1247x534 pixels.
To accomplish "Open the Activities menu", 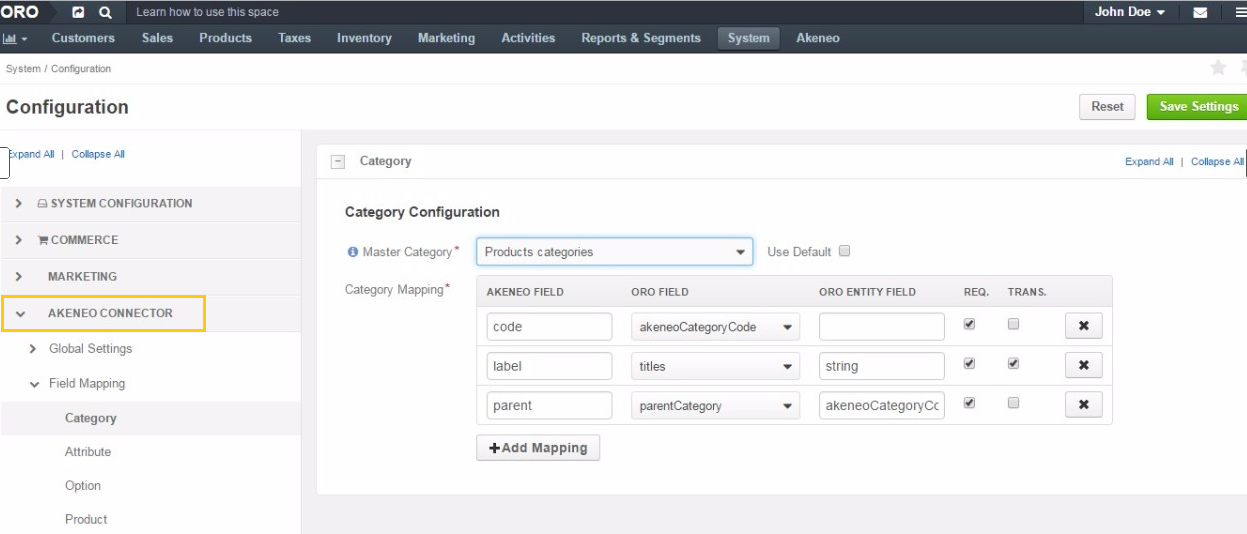I will [x=528, y=38].
